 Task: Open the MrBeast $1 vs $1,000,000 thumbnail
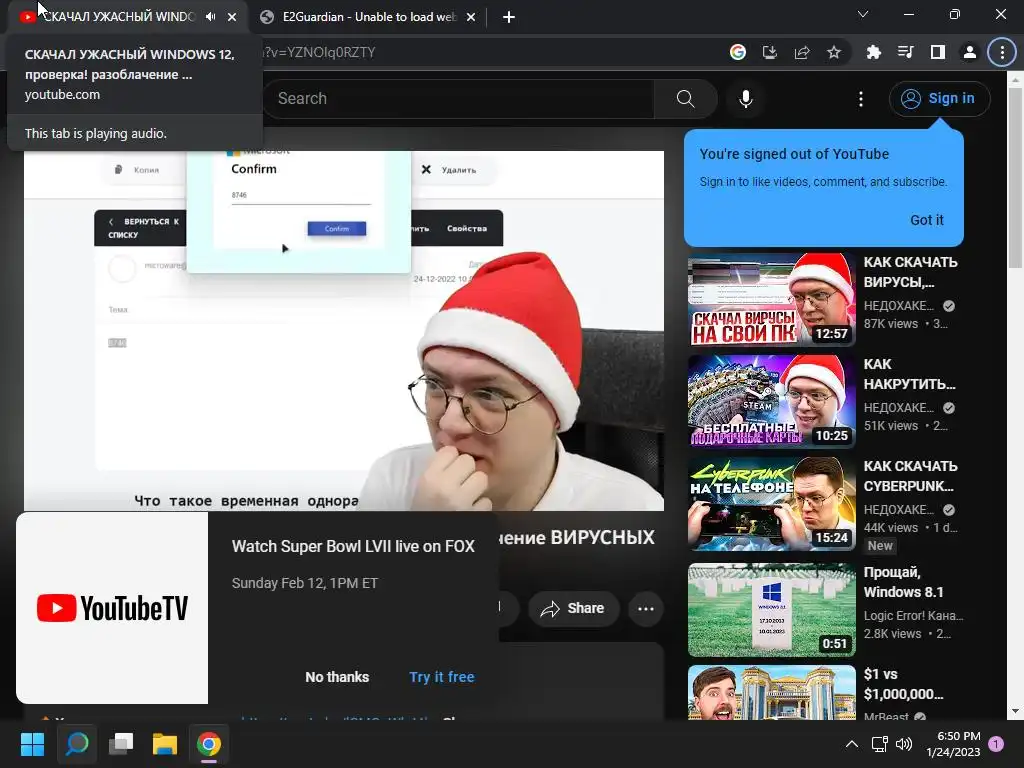771,693
